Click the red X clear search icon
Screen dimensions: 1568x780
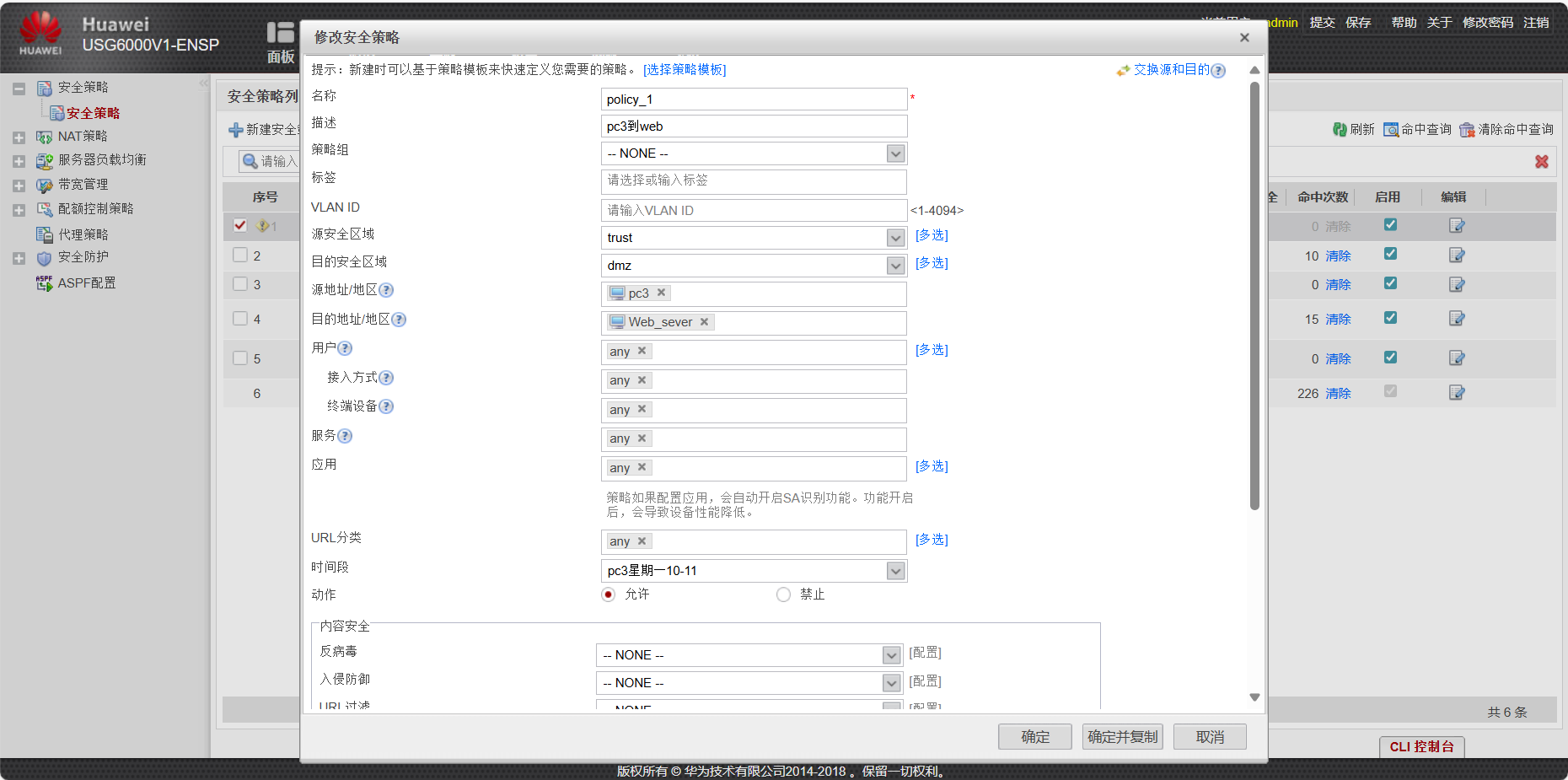tap(1542, 161)
